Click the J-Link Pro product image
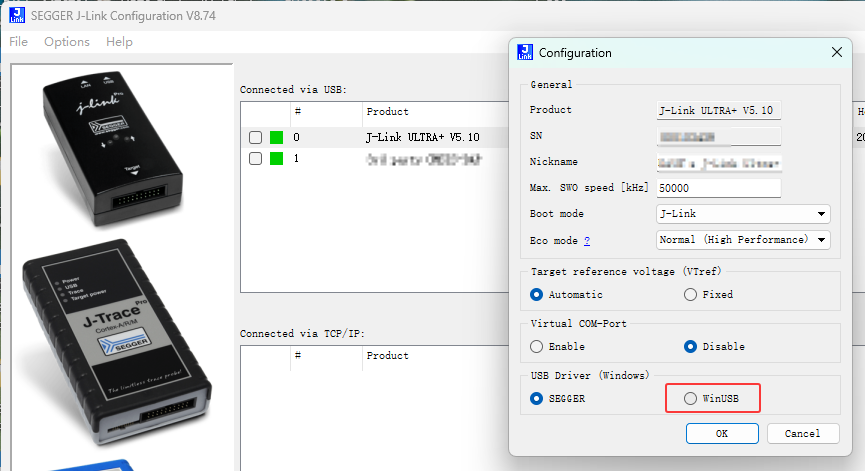This screenshot has width=865, height=471. point(113,148)
